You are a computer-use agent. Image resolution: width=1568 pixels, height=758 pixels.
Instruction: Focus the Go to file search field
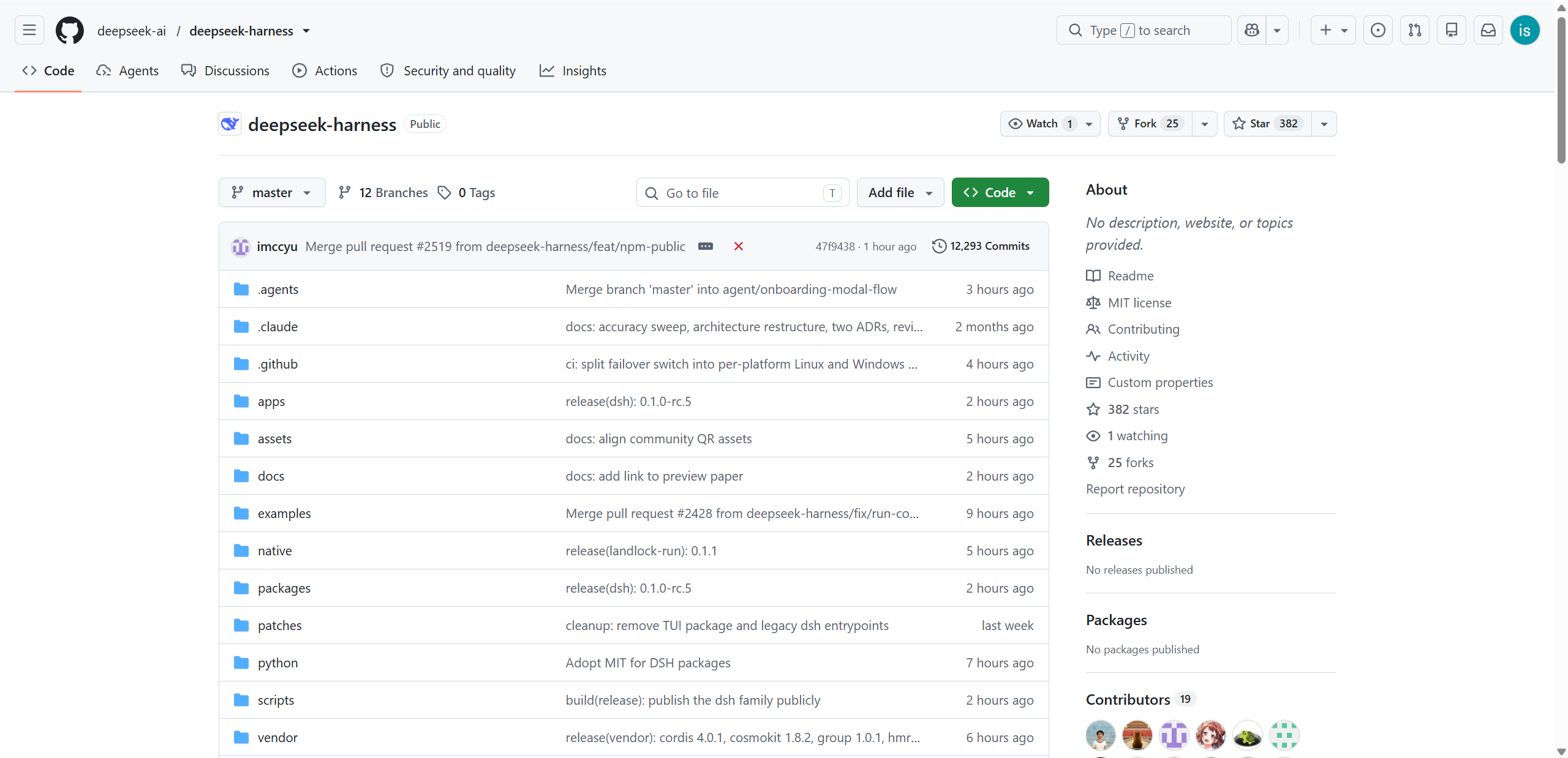(x=742, y=193)
